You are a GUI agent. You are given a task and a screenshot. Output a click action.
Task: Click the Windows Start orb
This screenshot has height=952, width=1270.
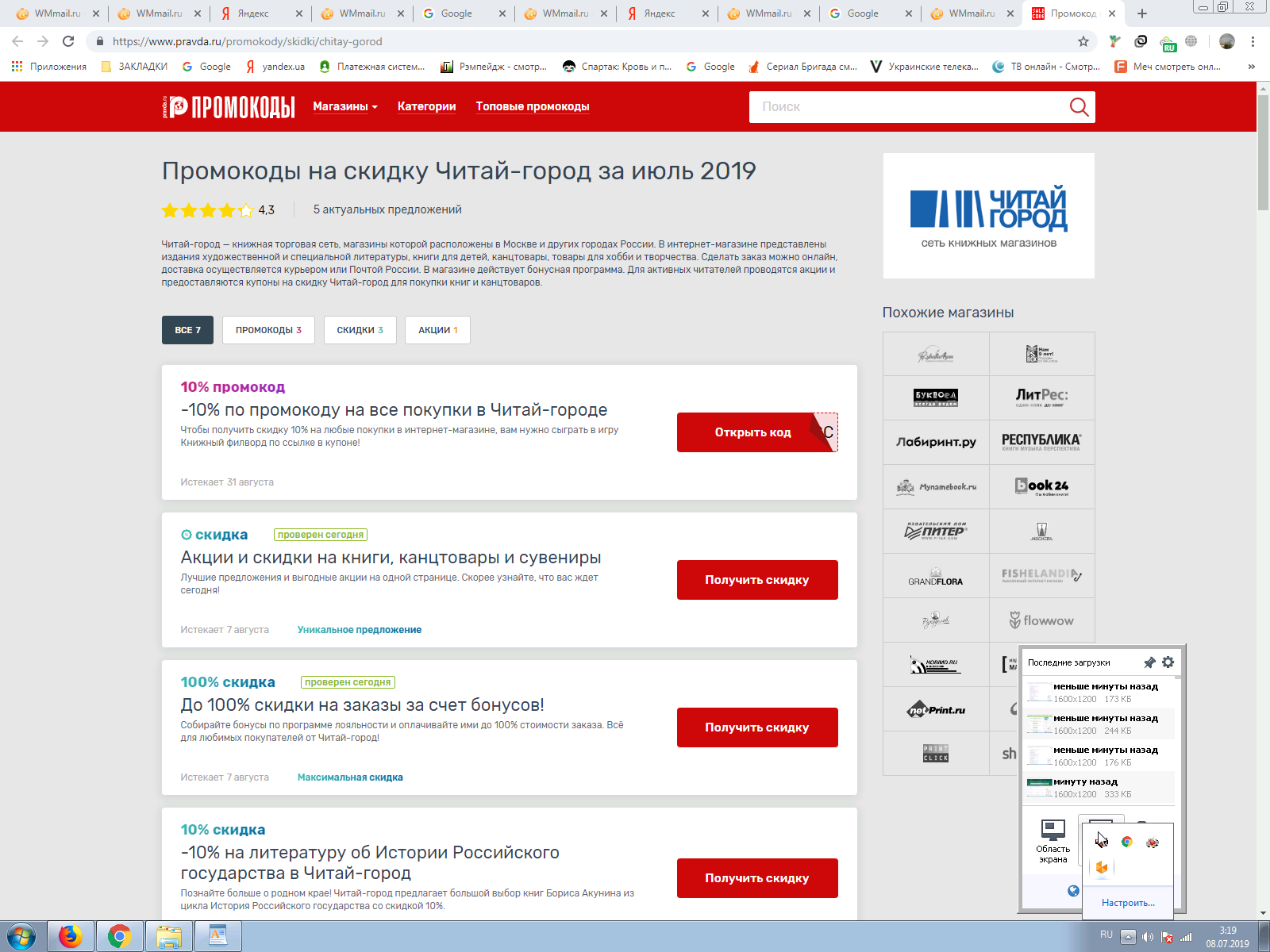21,936
